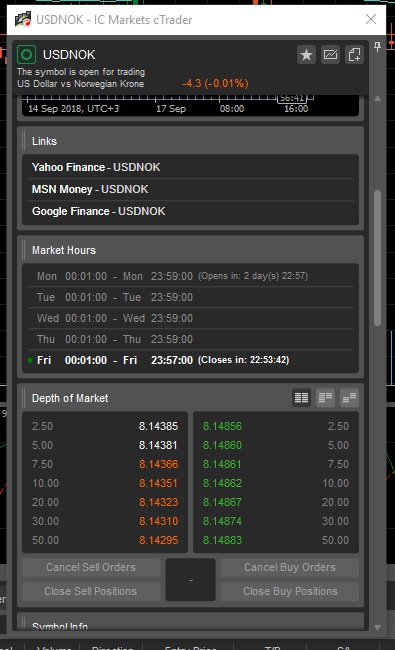Image resolution: width=395 pixels, height=650 pixels.
Task: Open new chart for USDNOK icon
Action: (330, 55)
